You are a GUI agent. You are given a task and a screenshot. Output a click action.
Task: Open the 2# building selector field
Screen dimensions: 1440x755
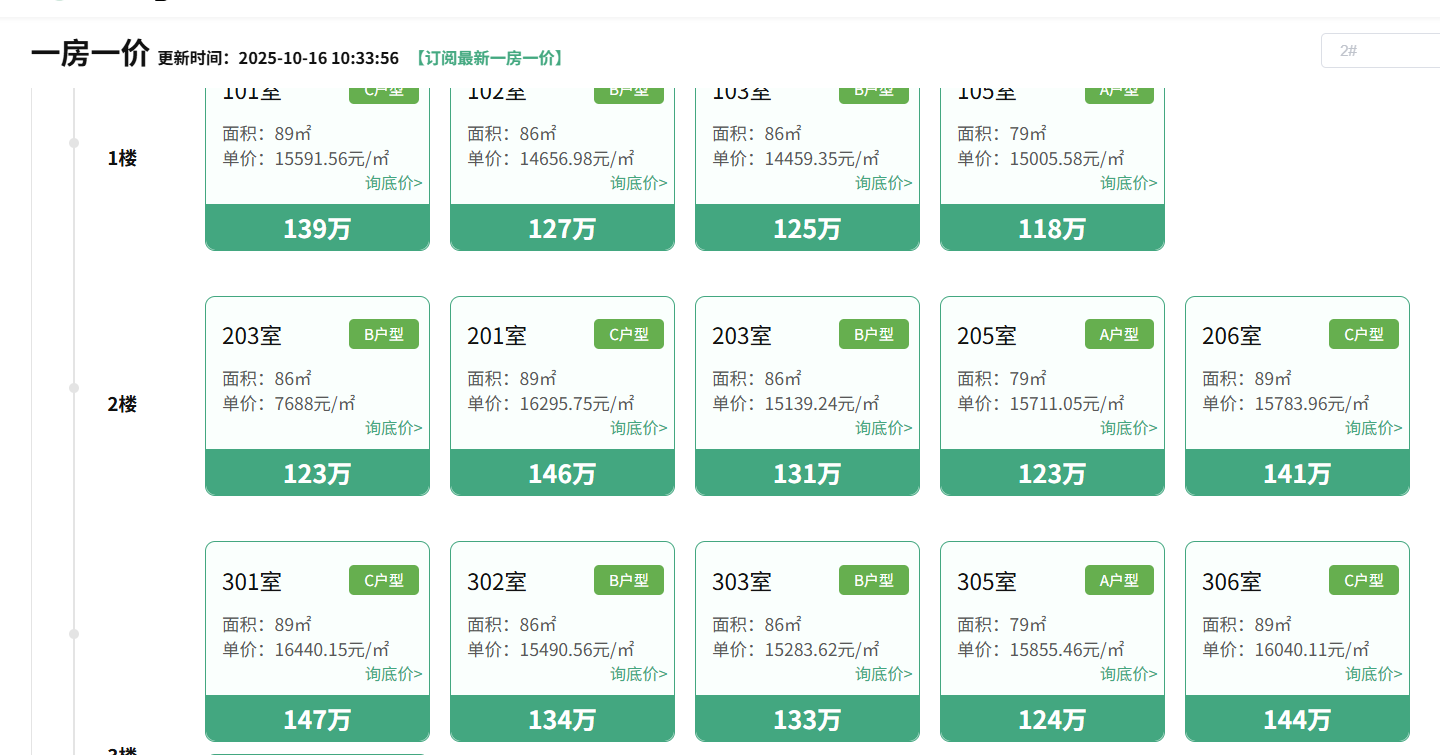click(x=1380, y=50)
